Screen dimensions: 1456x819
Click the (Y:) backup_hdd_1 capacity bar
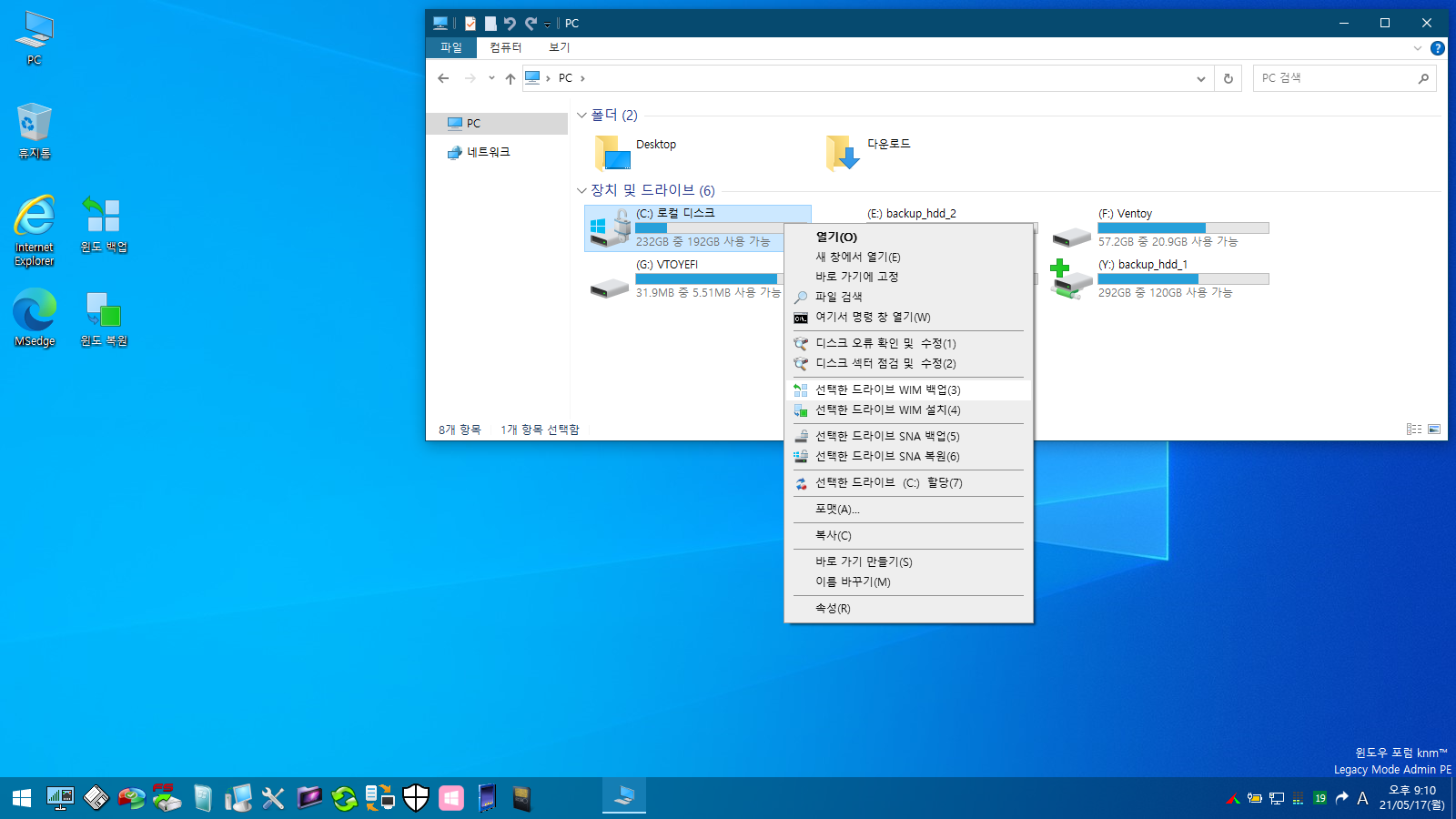coord(1183,279)
